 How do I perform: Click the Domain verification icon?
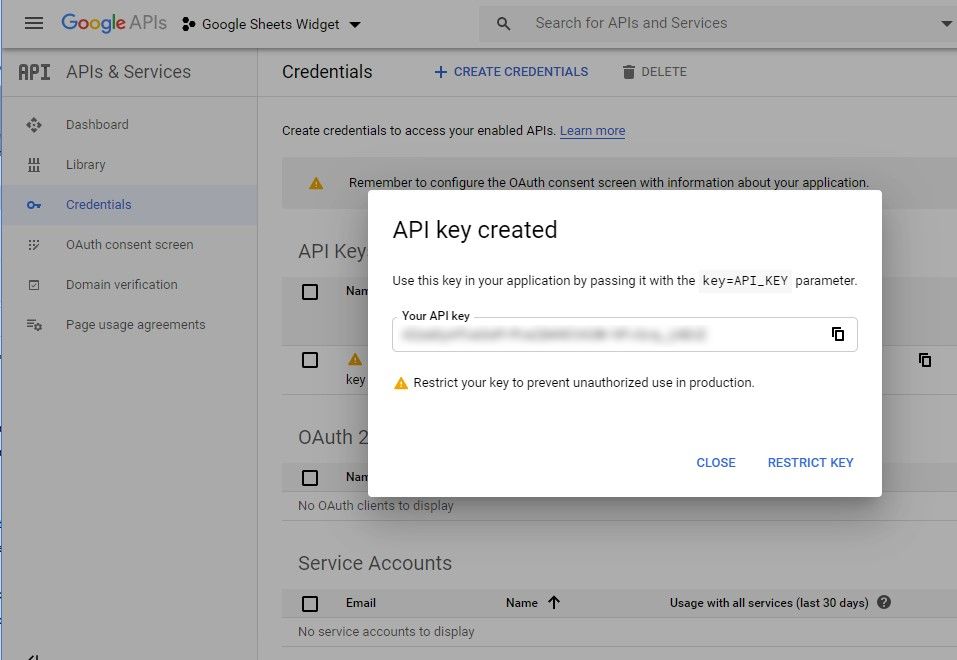34,285
